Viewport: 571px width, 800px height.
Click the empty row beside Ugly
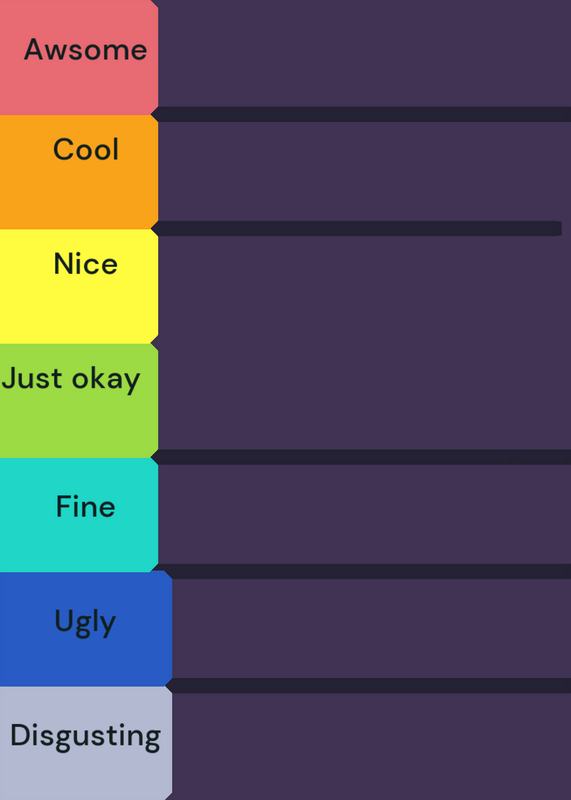coord(371,629)
